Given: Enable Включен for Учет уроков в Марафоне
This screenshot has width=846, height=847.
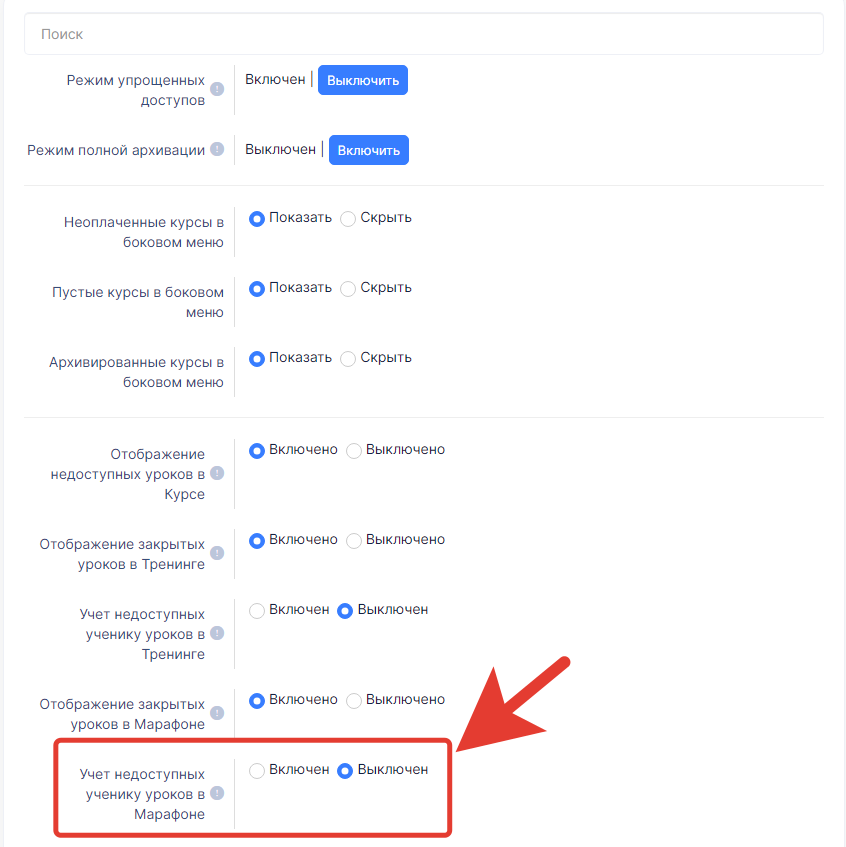Looking at the screenshot, I should click(257, 770).
